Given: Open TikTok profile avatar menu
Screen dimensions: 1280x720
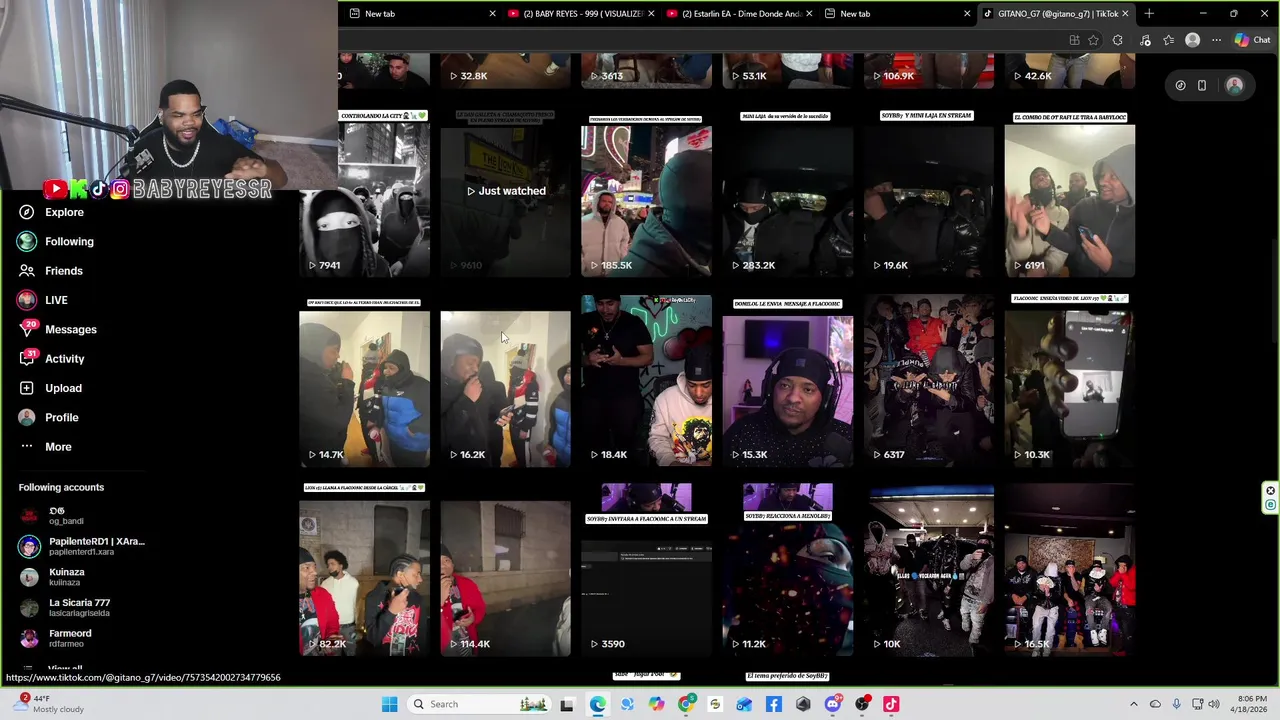Looking at the screenshot, I should [x=1234, y=86].
